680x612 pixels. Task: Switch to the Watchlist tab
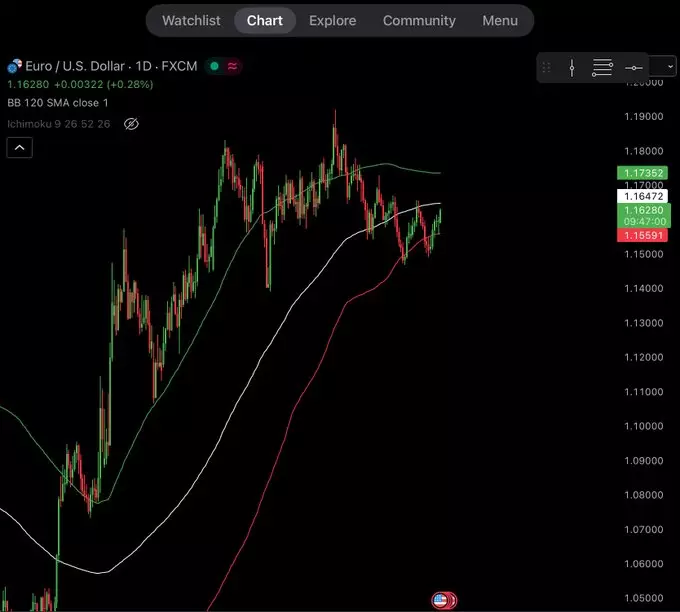(x=191, y=20)
